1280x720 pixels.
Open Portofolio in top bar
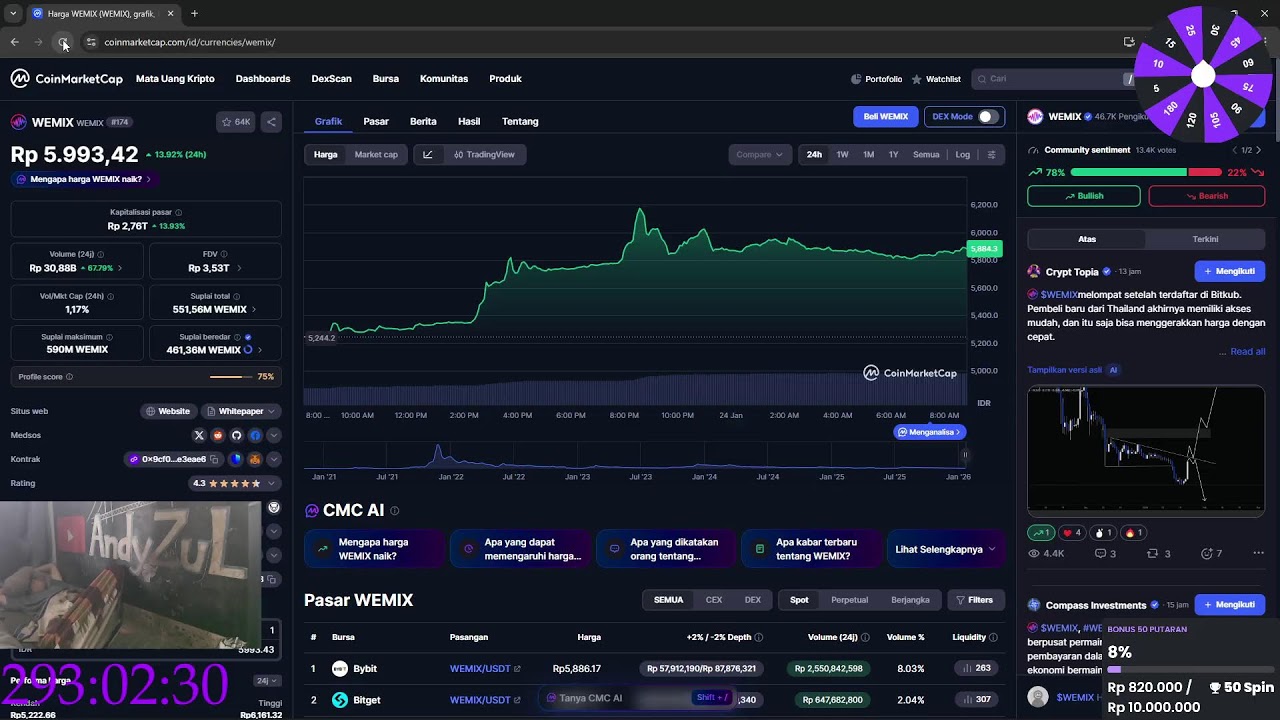(x=876, y=79)
